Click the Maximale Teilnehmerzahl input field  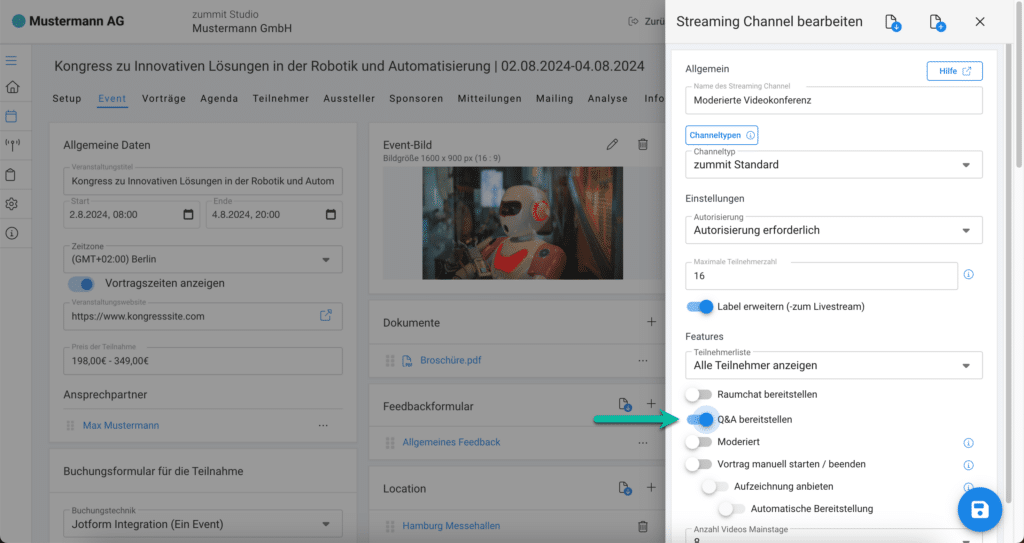click(x=820, y=276)
